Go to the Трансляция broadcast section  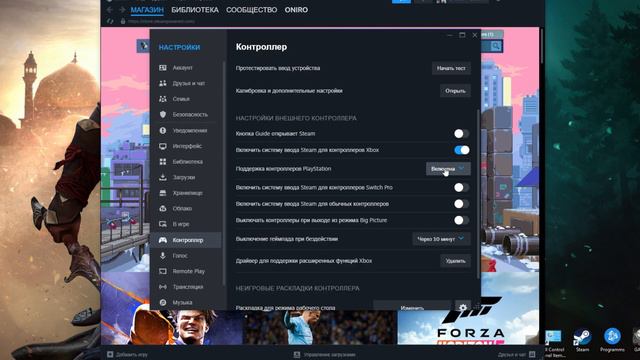click(186, 287)
